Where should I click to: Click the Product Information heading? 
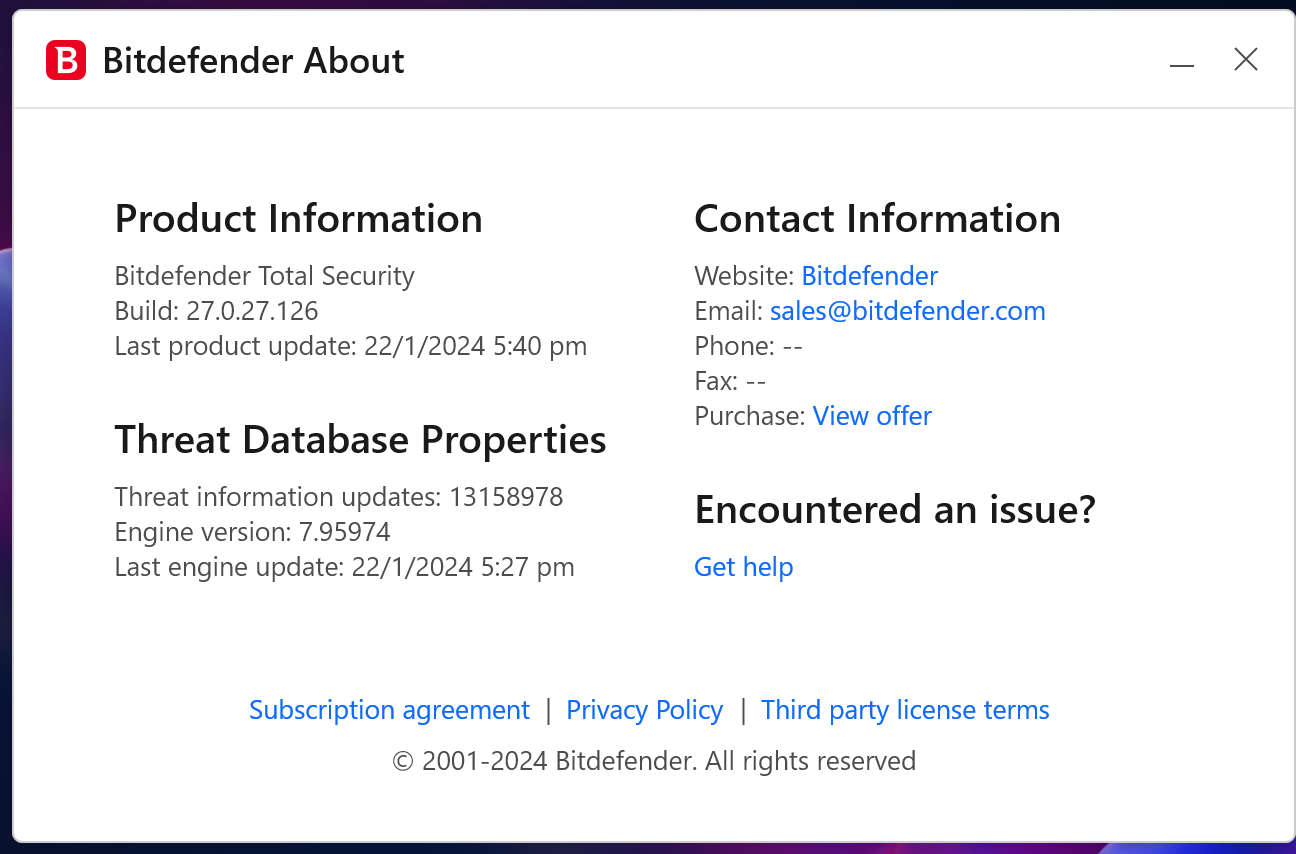click(298, 219)
